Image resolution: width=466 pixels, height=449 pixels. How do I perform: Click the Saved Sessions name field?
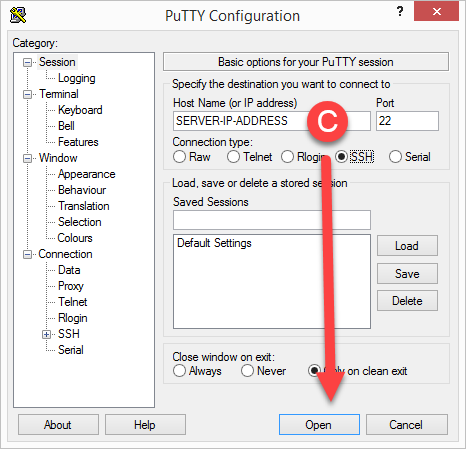(x=272, y=220)
